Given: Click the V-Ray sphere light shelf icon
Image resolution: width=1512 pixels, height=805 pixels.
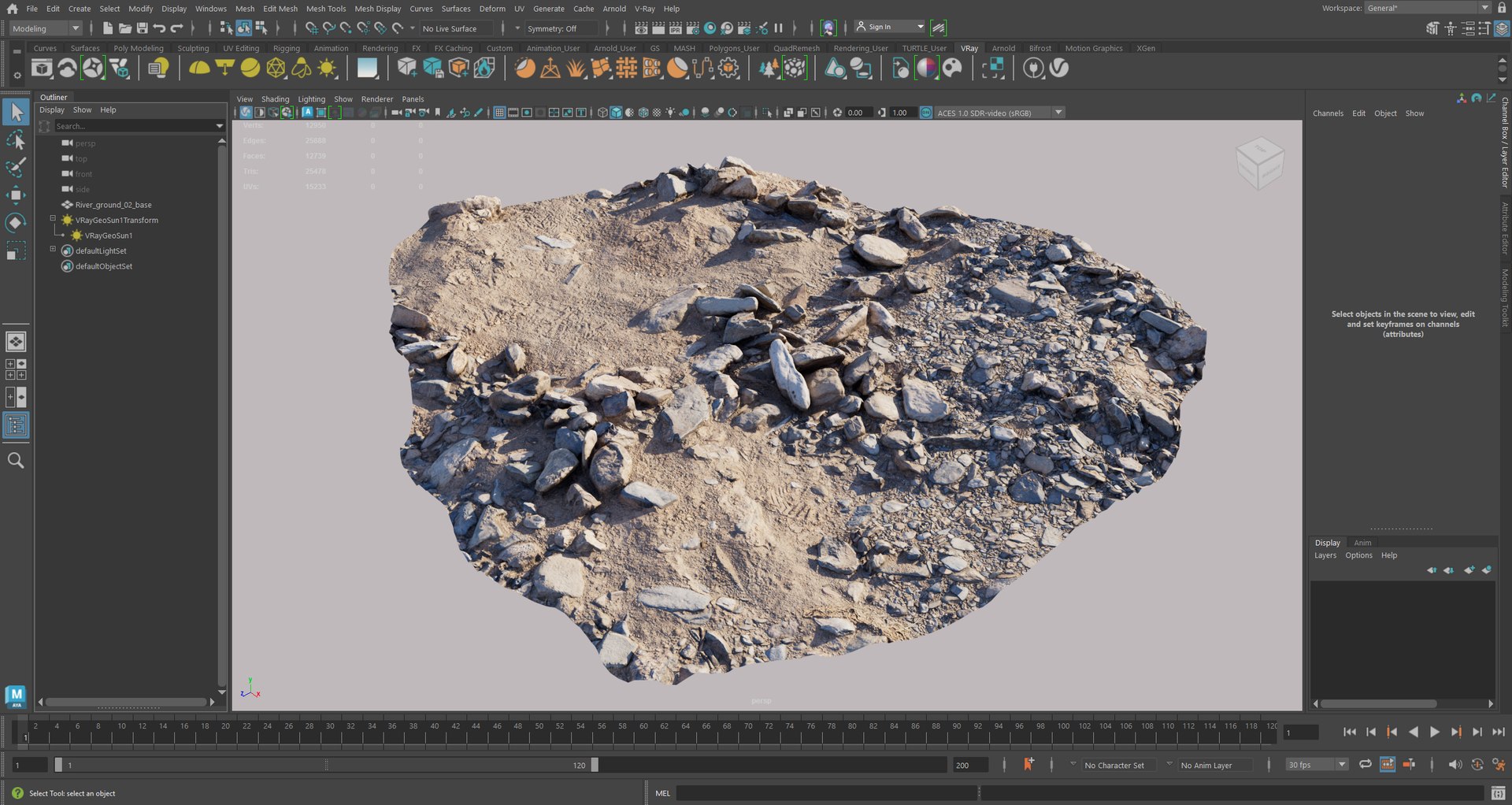Looking at the screenshot, I should [x=250, y=69].
